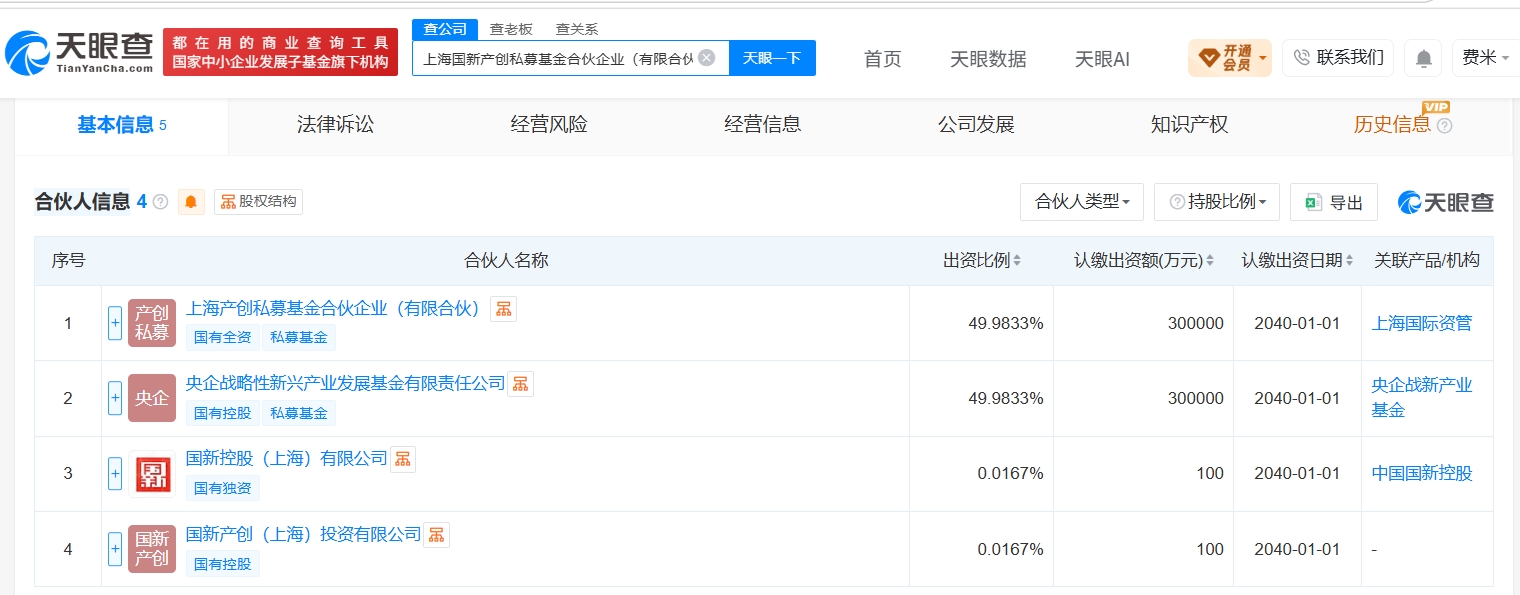Expand row 1 with the plus button
Screen dimensions: 1520x595
coord(115,323)
